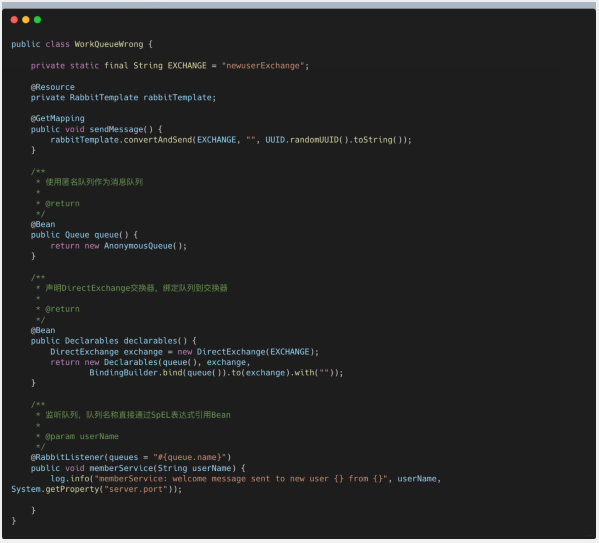Screen dimensions: 599x543
Task: Click the @GetMapping annotation
Action: coord(58,118)
